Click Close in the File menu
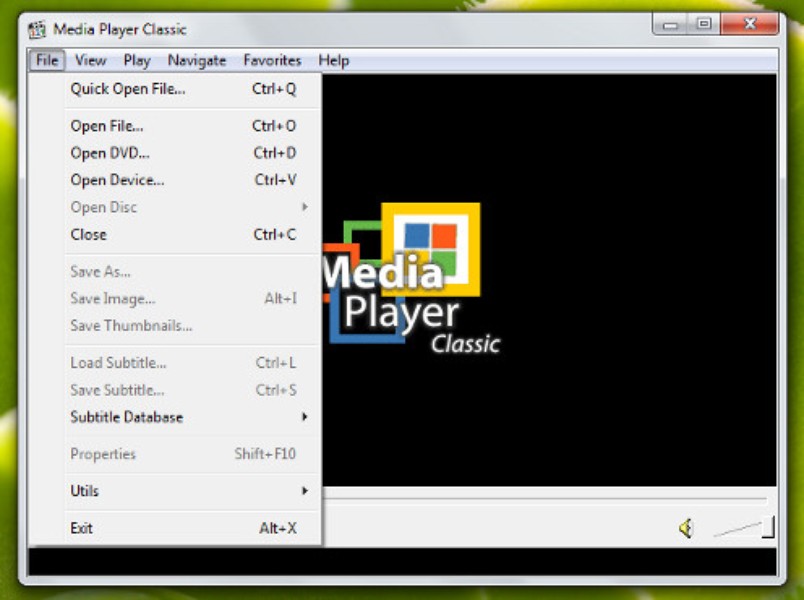Viewport: 804px width, 600px height. pyautogui.click(x=88, y=234)
